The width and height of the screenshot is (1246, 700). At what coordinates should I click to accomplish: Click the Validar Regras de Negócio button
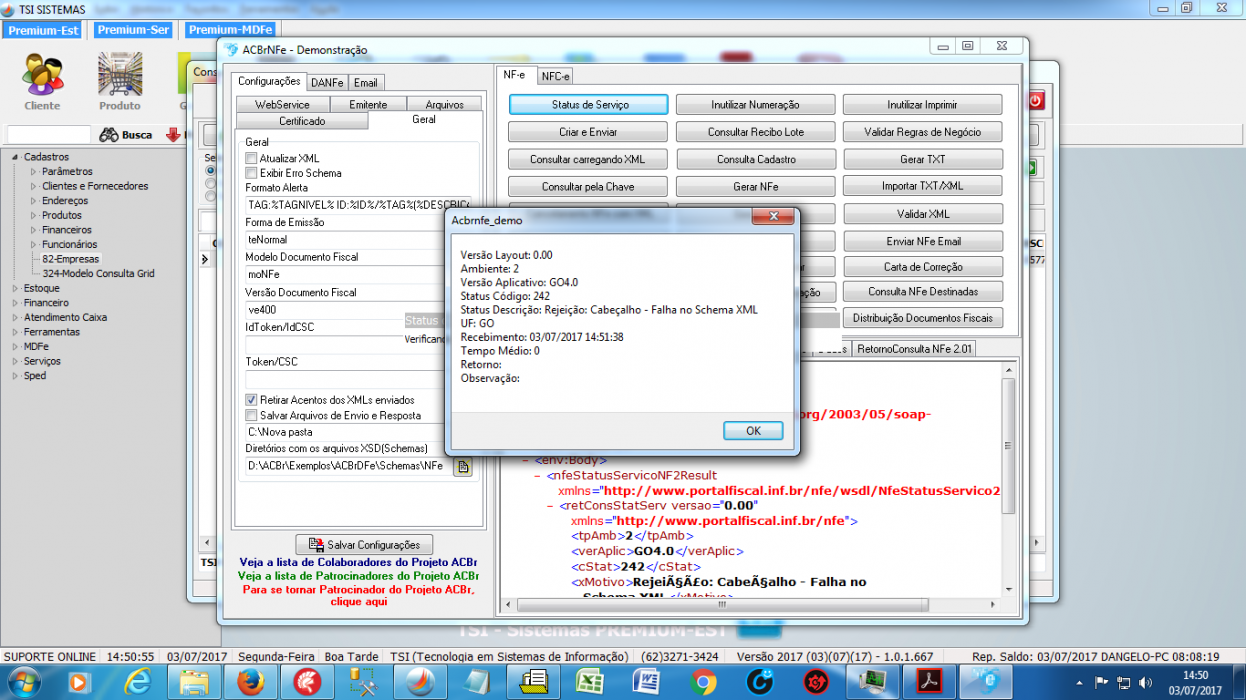click(922, 132)
